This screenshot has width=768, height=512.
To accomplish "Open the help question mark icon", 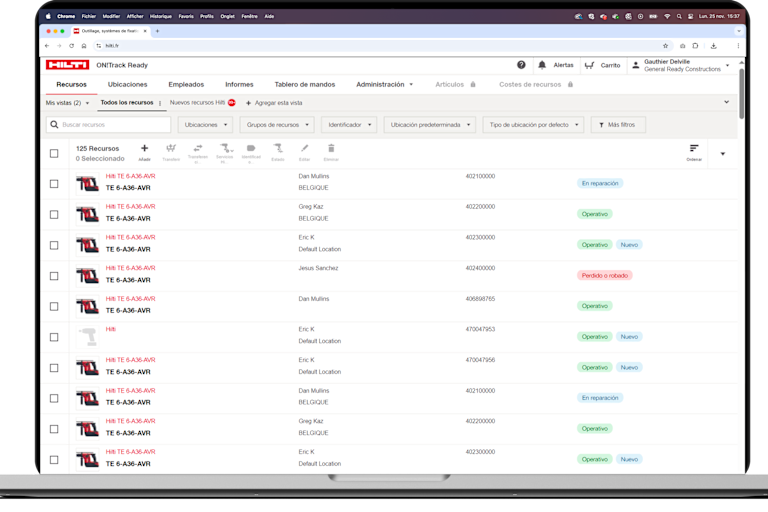I will pyautogui.click(x=521, y=65).
